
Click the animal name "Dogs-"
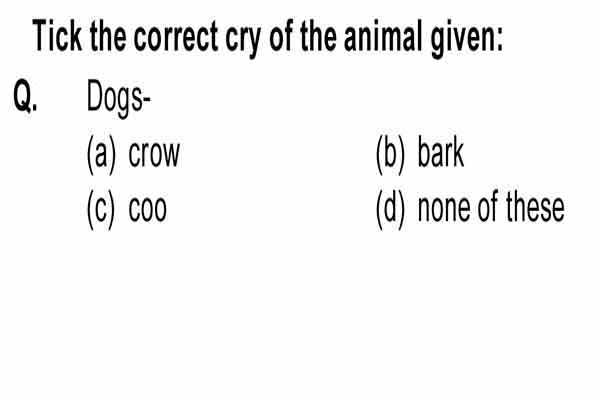tap(119, 97)
